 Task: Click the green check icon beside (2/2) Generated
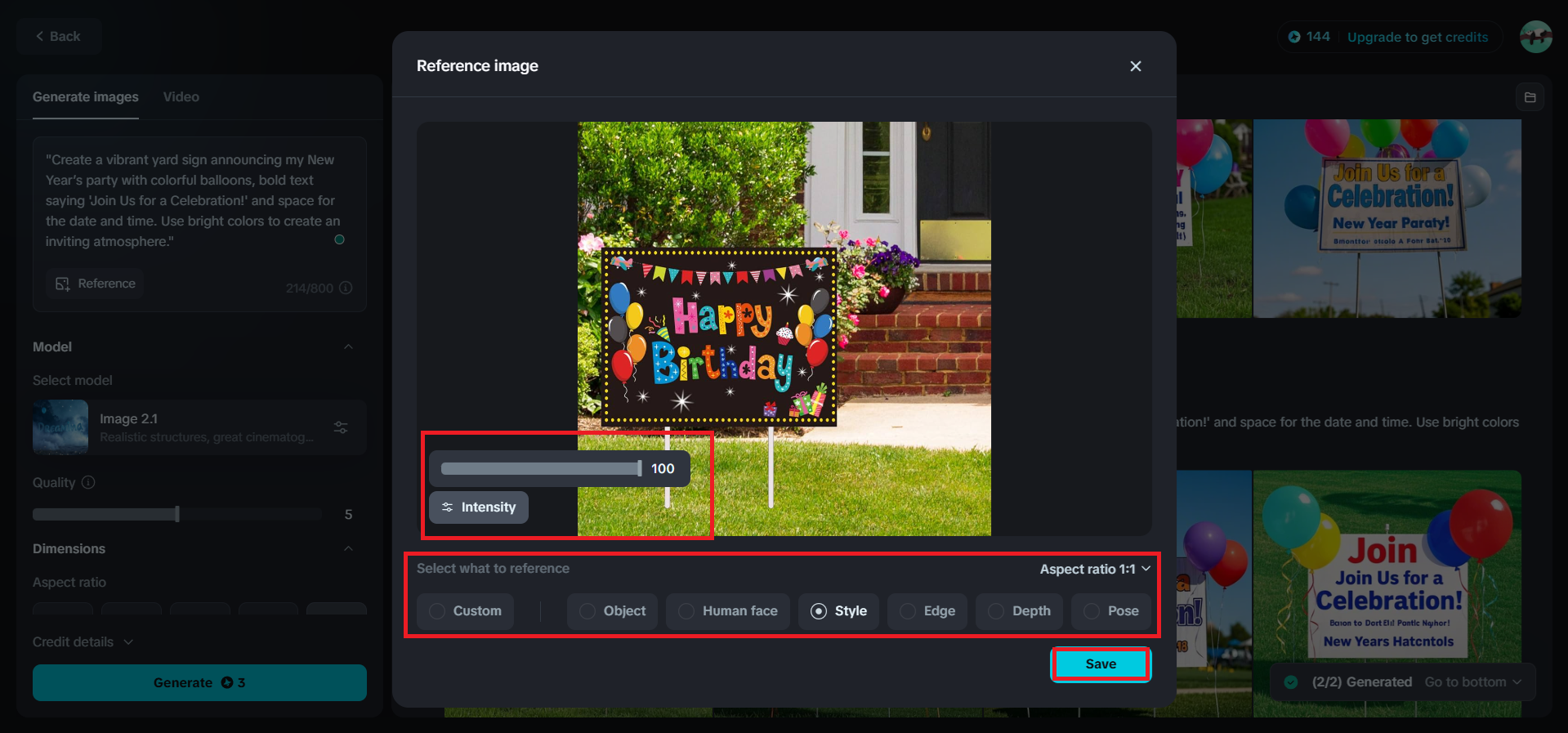pos(1291,682)
